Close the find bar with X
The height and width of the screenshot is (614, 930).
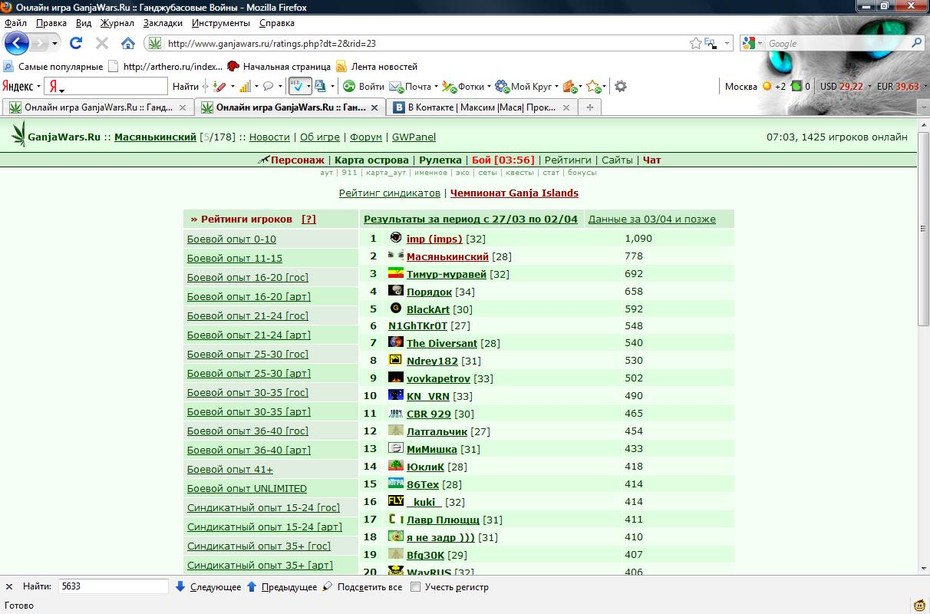[9, 587]
